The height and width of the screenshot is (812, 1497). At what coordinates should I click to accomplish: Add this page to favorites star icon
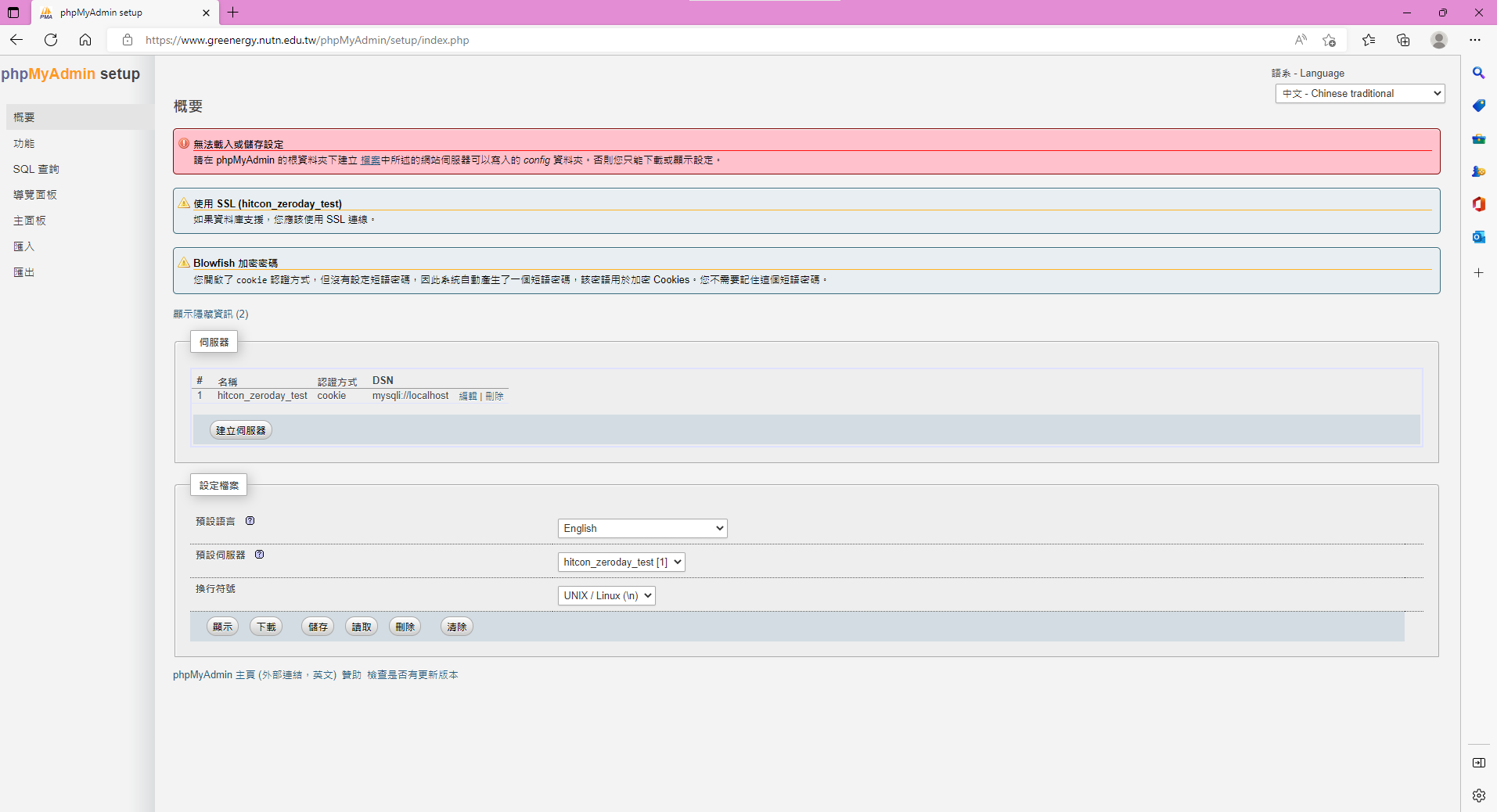[1329, 40]
